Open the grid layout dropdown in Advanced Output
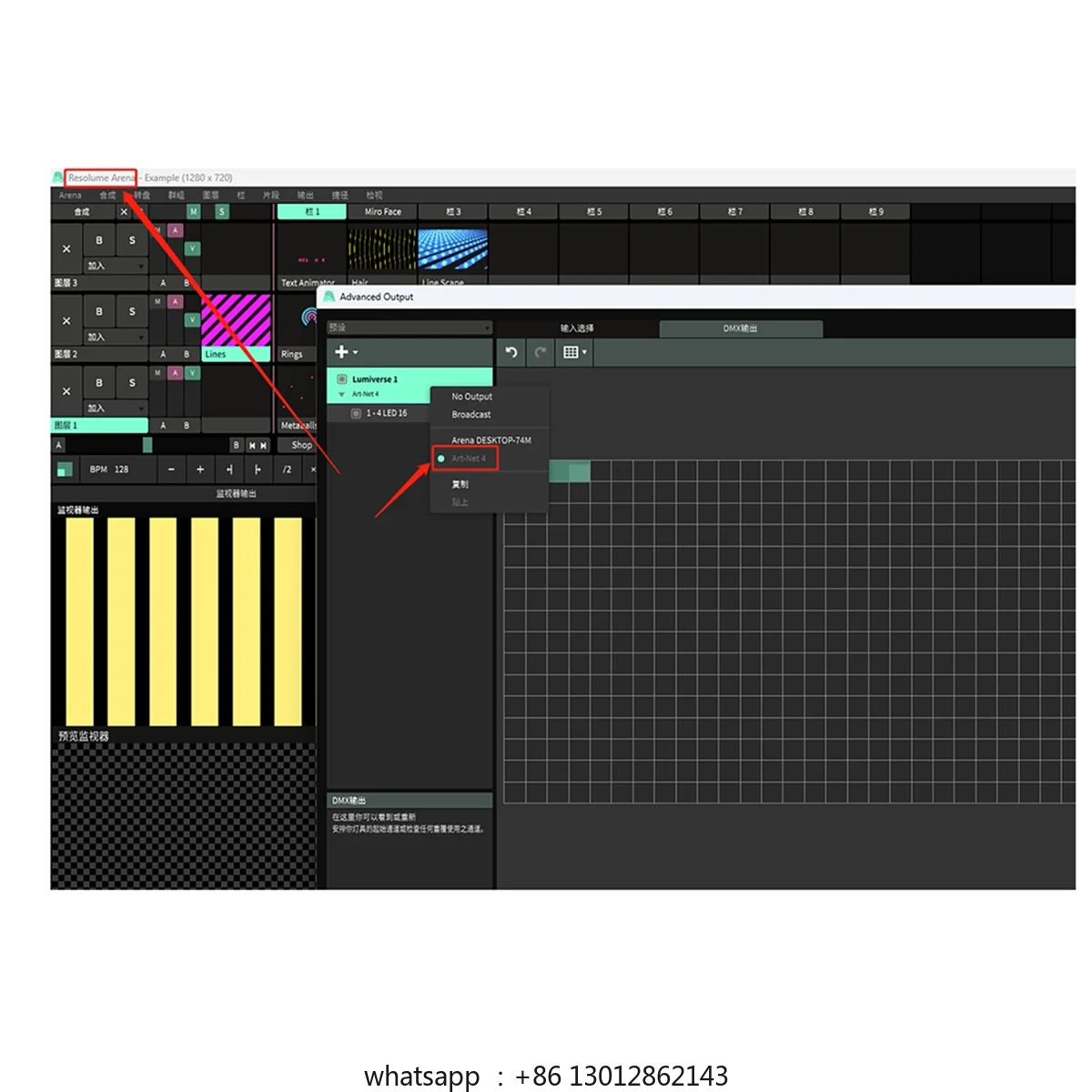The height and width of the screenshot is (1092, 1092). [574, 352]
